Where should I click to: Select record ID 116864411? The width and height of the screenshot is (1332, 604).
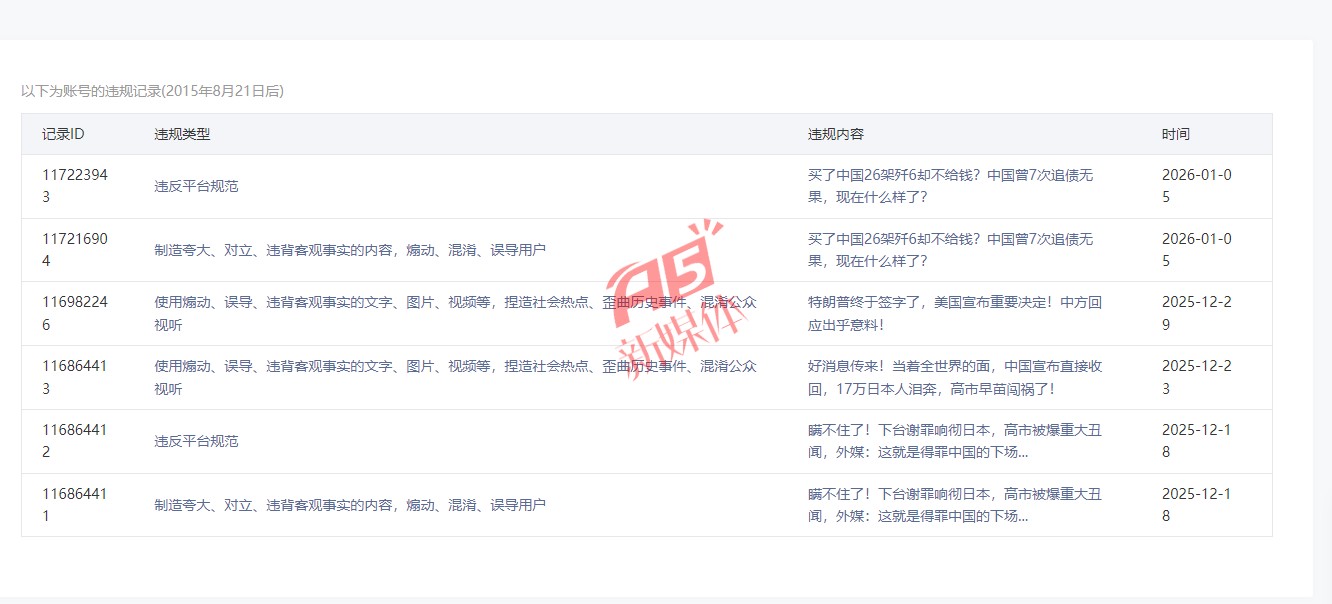[x=75, y=505]
